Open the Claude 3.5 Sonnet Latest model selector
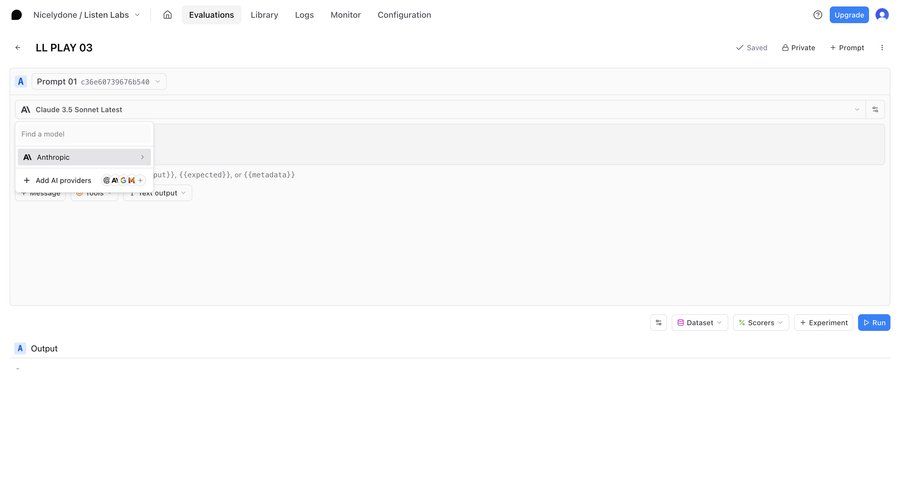900x484 pixels. click(441, 110)
